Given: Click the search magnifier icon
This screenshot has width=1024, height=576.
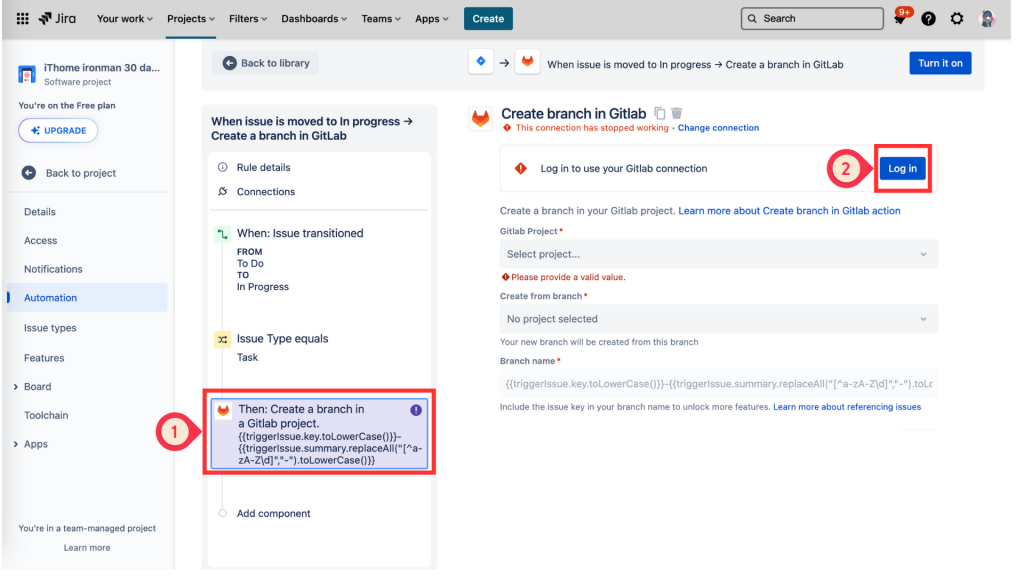Looking at the screenshot, I should (752, 18).
